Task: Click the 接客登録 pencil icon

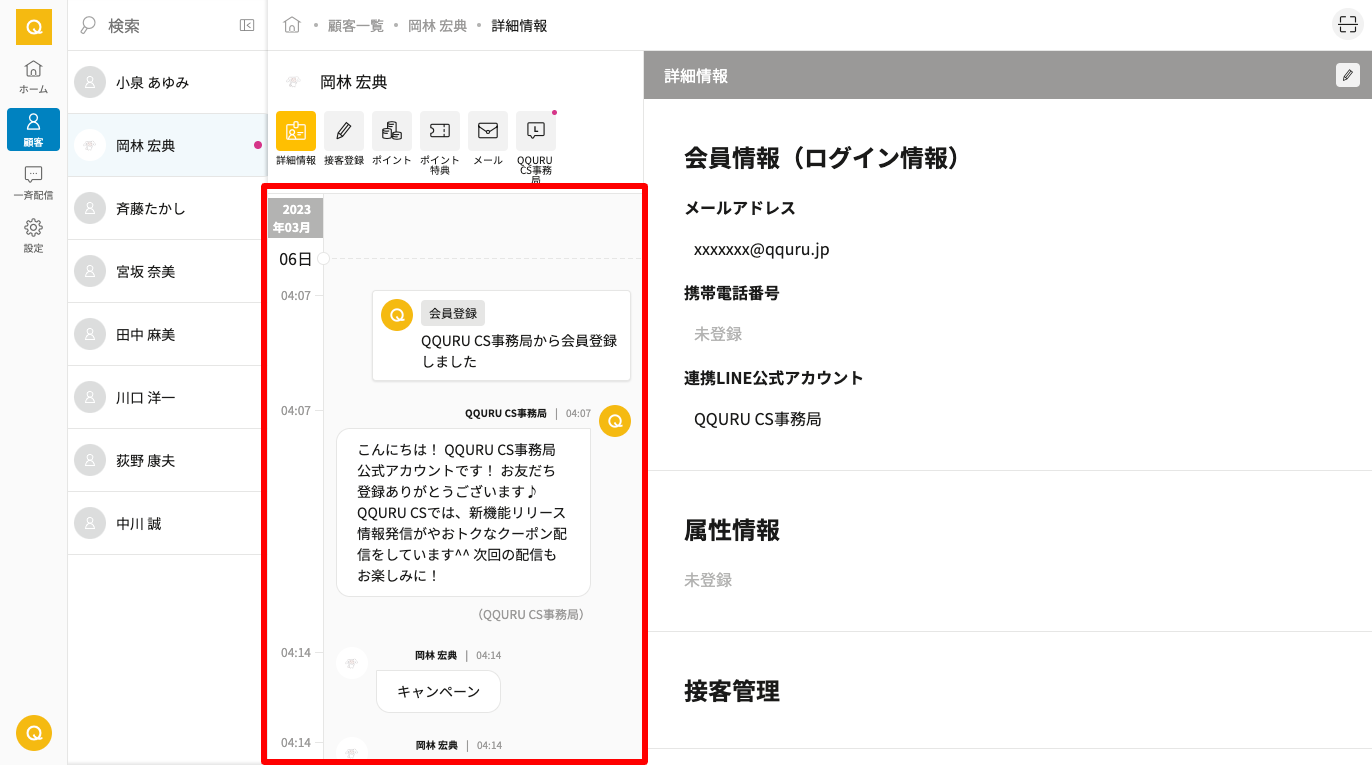Action: tap(344, 131)
